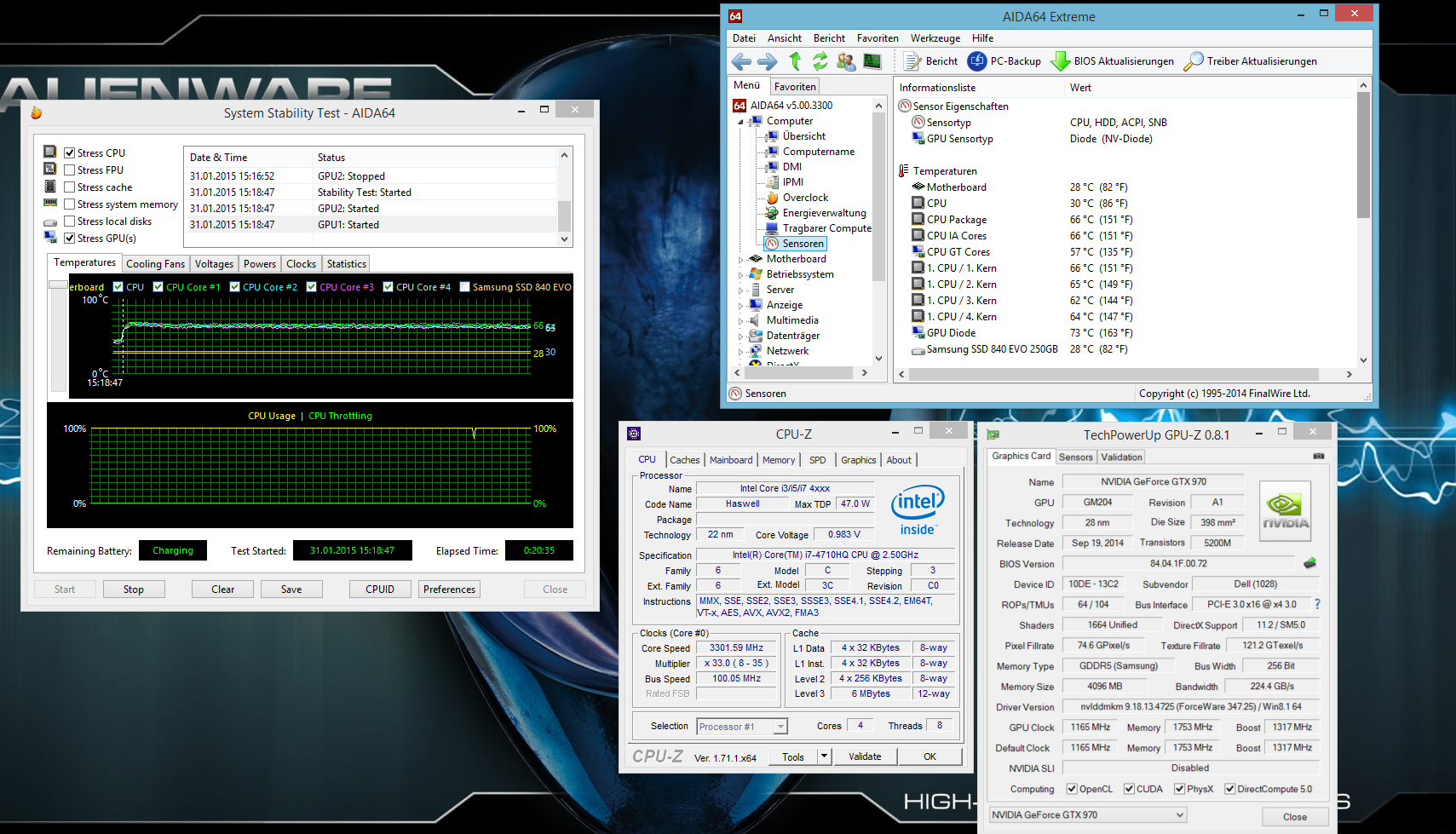1456x834 pixels.
Task: Select Energieverwaltung in the tree
Action: click(824, 213)
